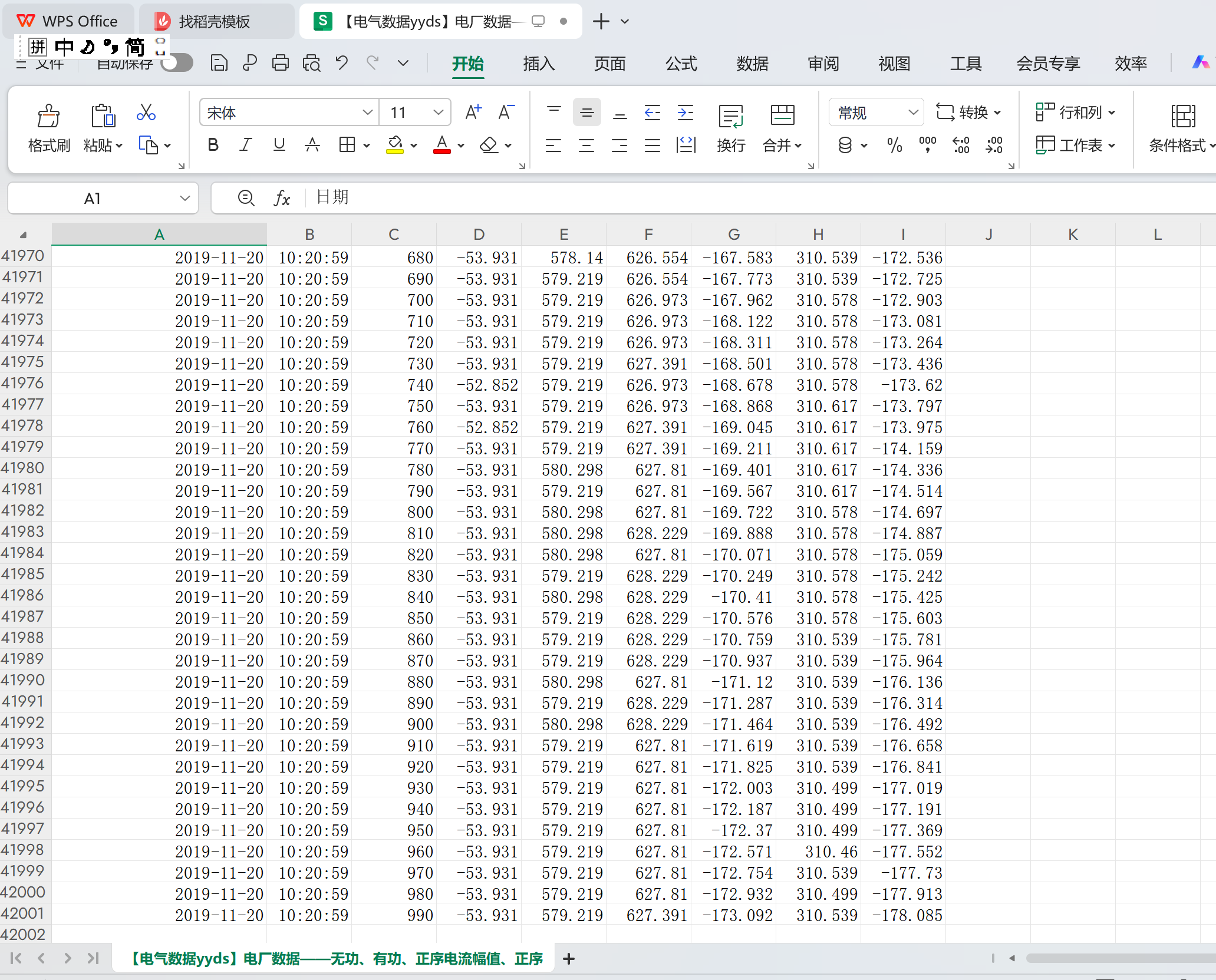This screenshot has height=980, width=1216.
Task: Expand the font size 11 dropdown
Action: (438, 112)
